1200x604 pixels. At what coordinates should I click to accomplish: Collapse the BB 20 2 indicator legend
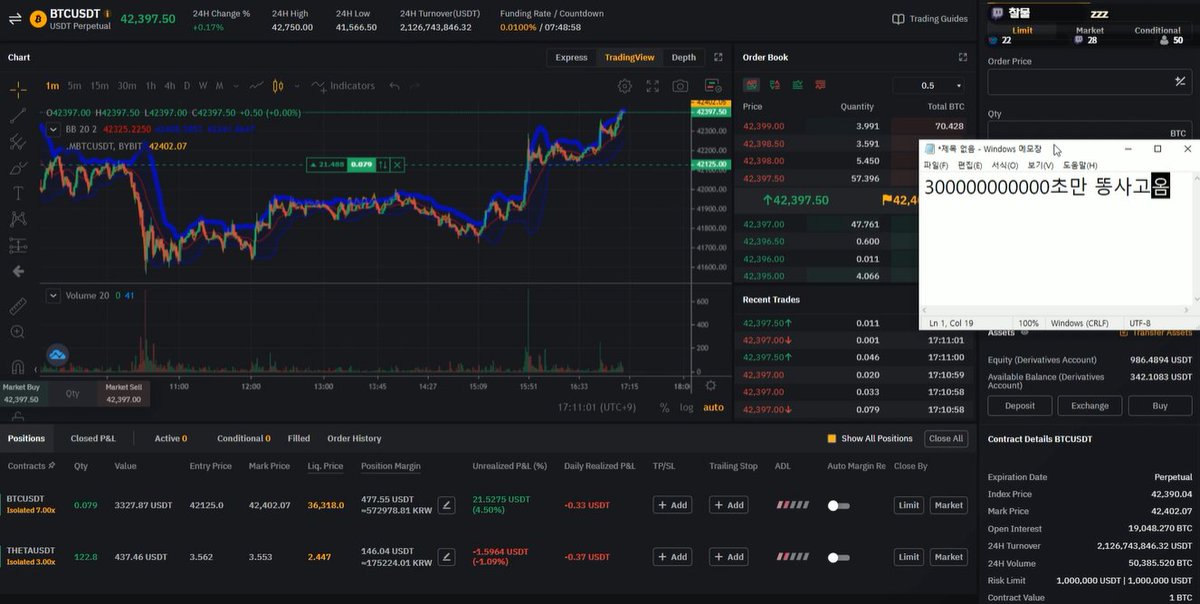54,128
